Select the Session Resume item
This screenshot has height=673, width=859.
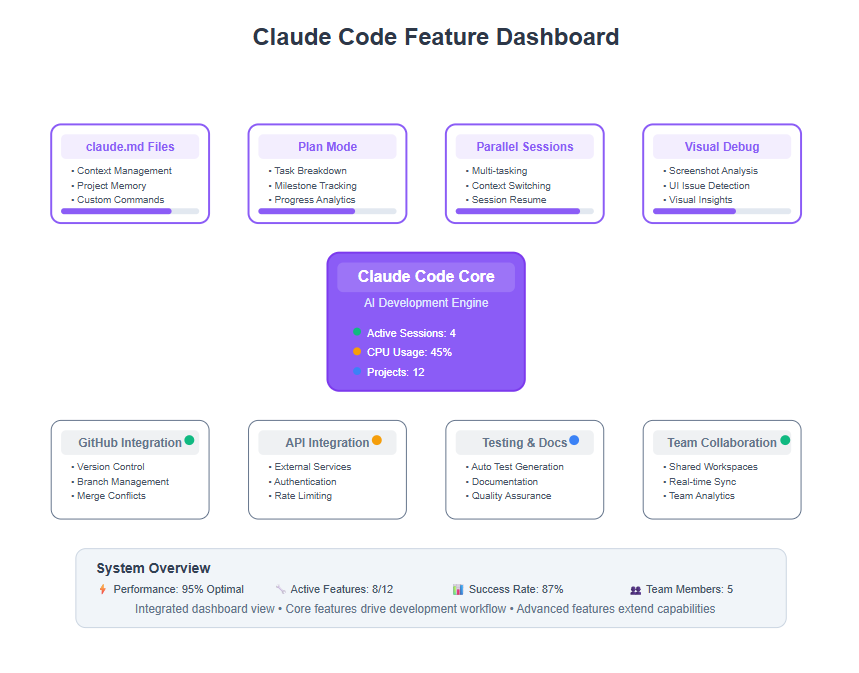(x=508, y=200)
